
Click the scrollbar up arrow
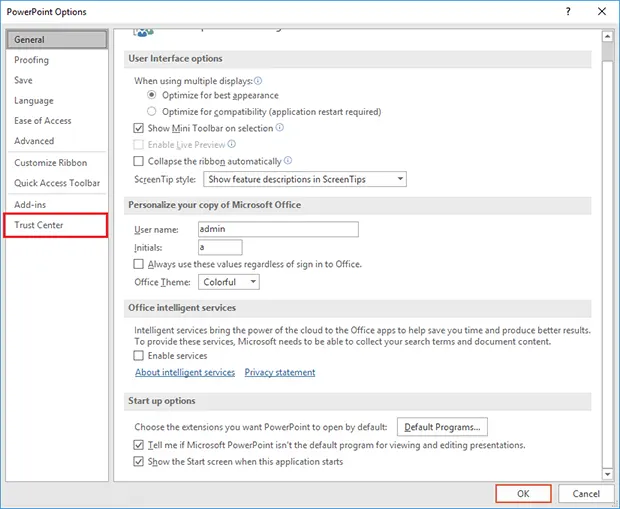pos(607,37)
